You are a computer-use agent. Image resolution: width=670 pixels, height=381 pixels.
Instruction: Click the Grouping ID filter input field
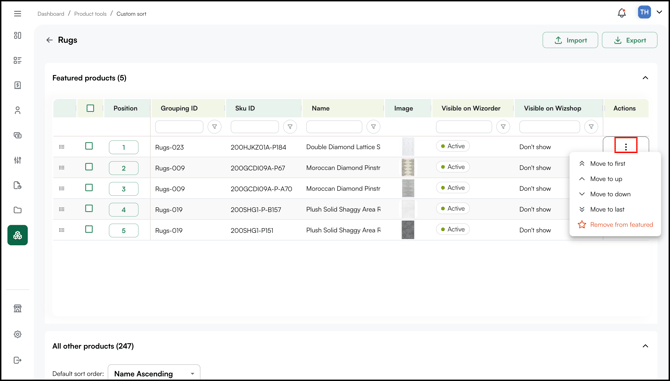click(179, 126)
